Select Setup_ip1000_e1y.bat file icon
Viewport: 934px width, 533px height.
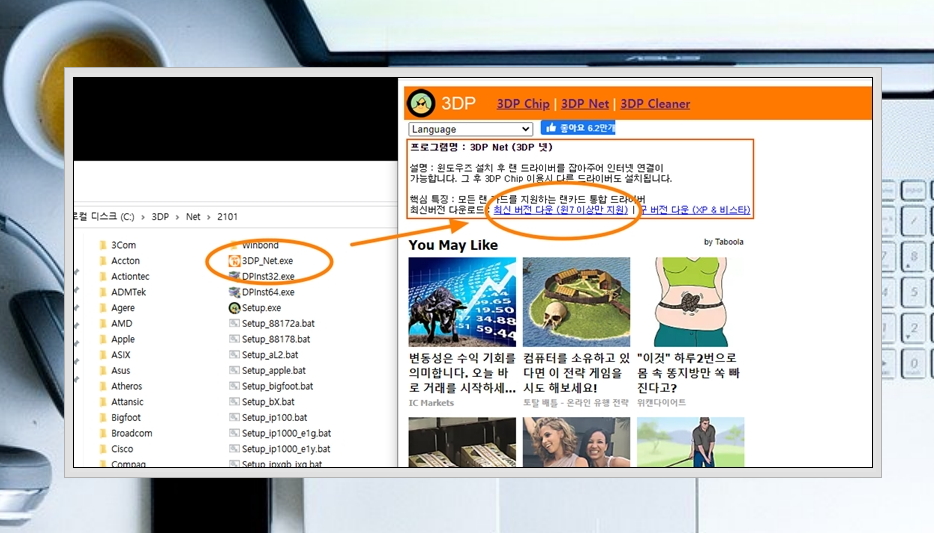point(234,449)
